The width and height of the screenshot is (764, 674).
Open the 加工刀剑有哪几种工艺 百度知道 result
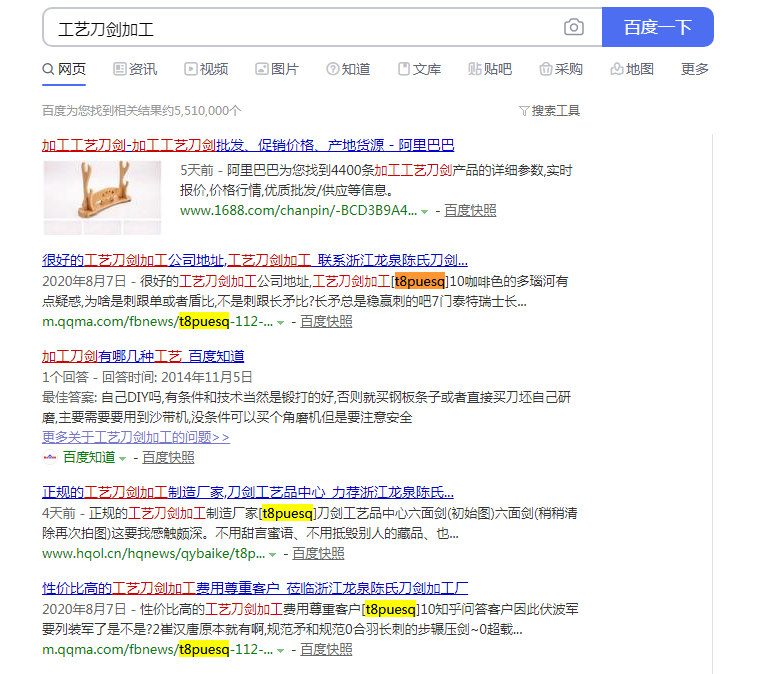(x=143, y=356)
